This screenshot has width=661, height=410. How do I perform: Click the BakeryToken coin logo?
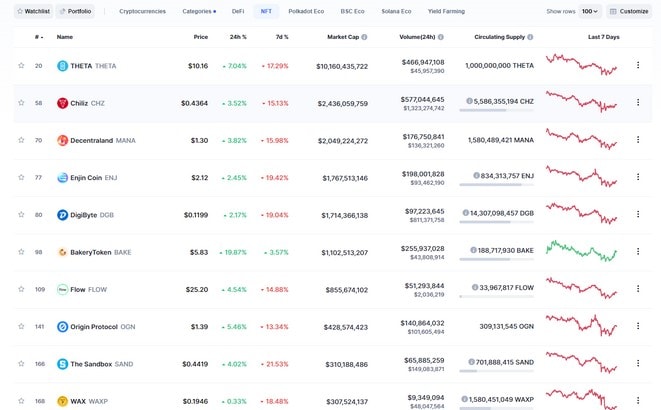tap(62, 252)
